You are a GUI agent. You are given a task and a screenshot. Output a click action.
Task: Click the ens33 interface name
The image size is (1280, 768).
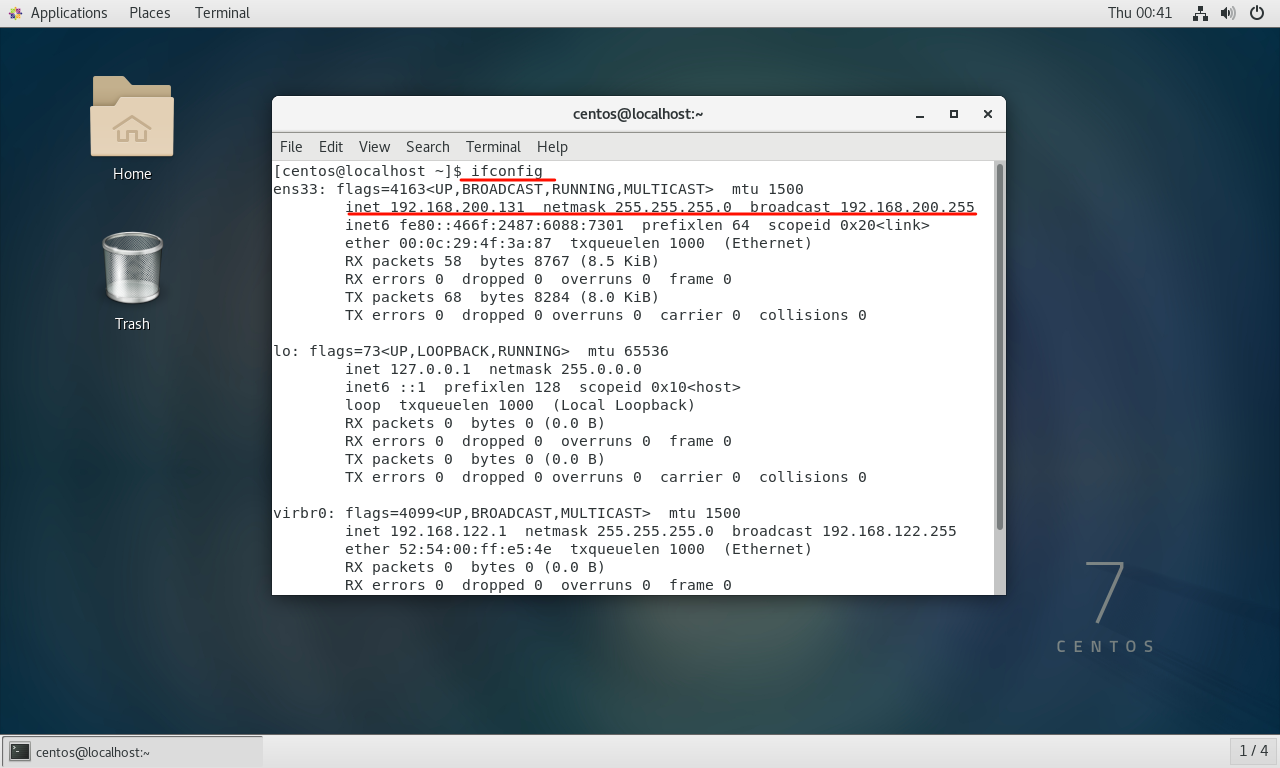click(x=296, y=189)
